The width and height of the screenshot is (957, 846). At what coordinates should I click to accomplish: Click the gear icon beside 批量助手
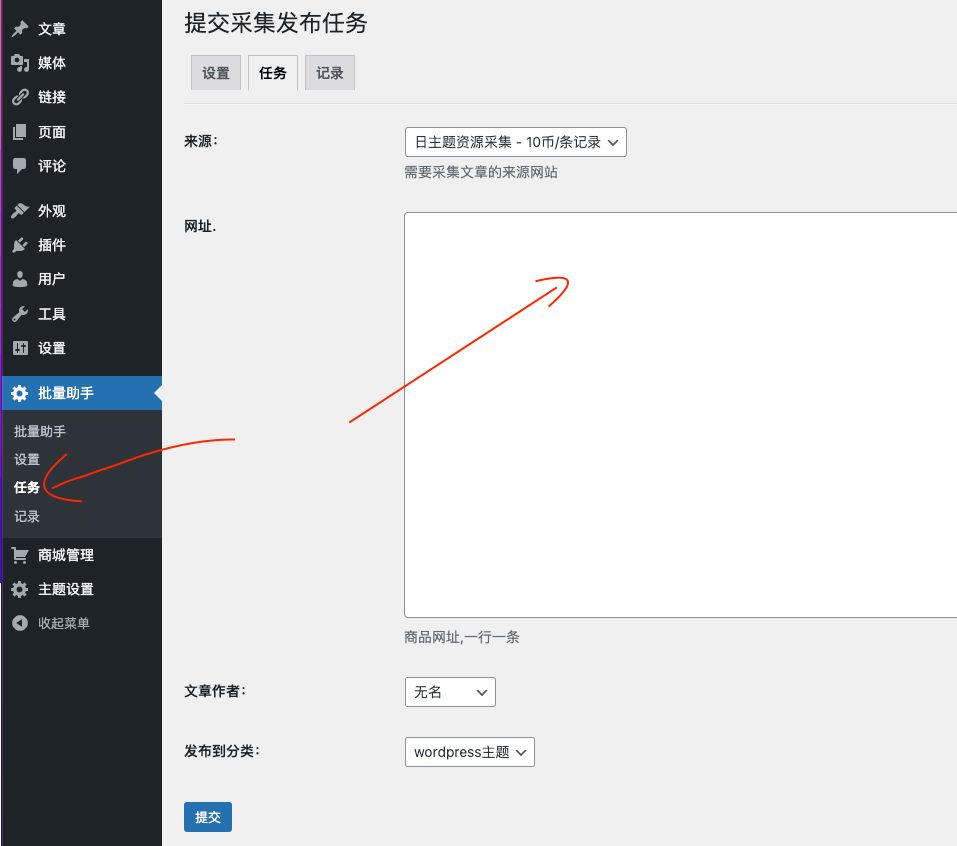tap(20, 394)
